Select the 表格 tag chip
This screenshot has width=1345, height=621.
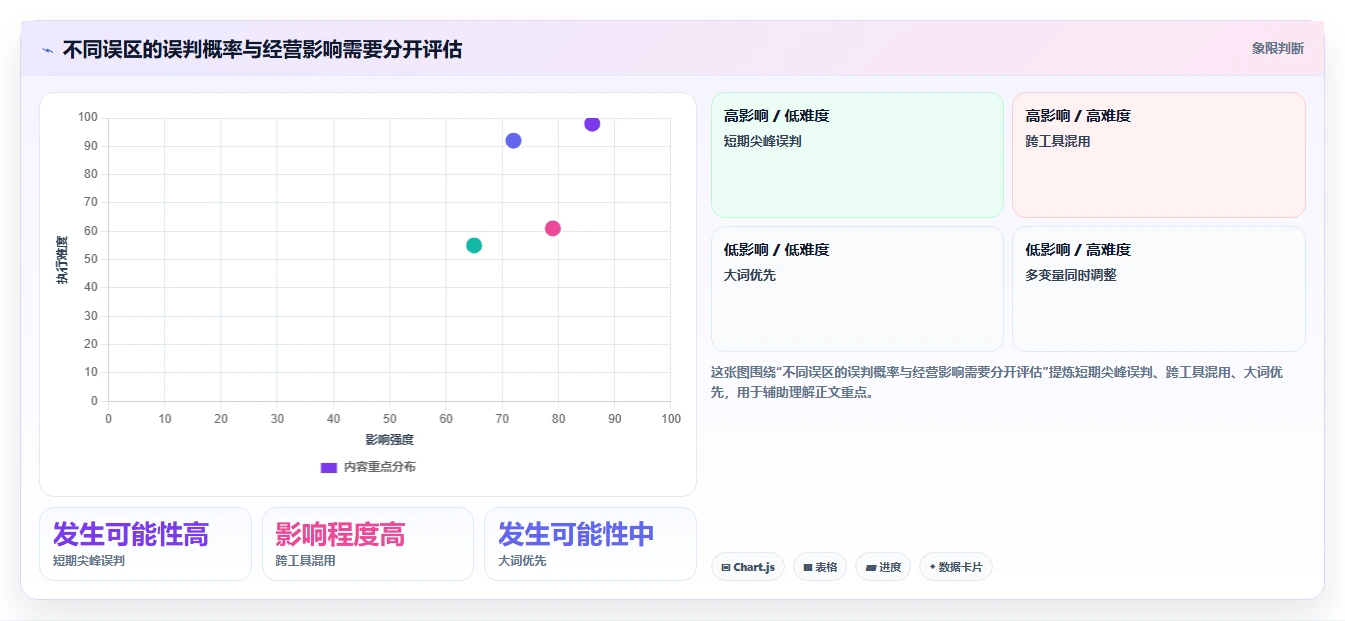click(820, 567)
